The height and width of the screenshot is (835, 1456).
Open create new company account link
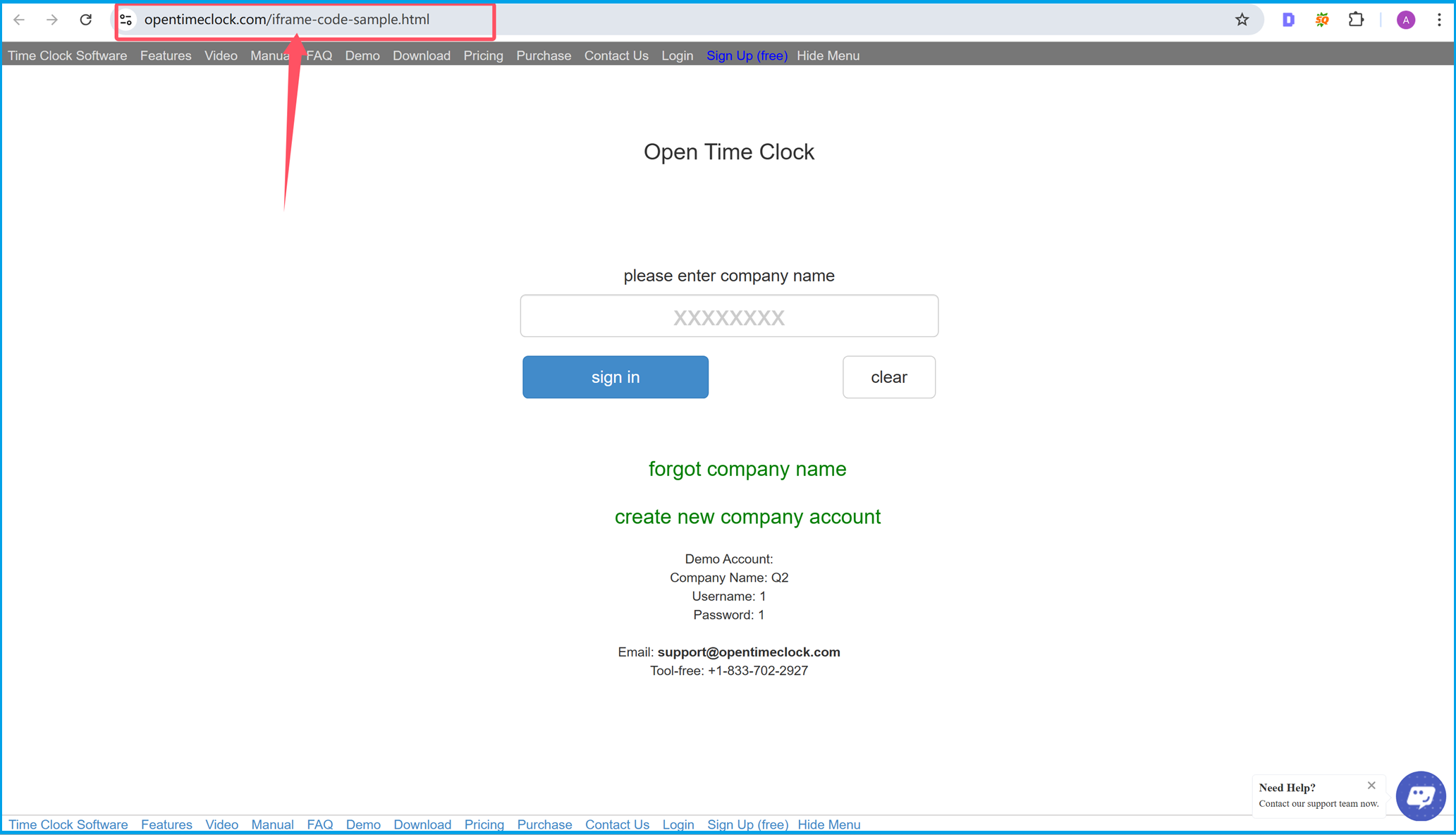pos(747,517)
